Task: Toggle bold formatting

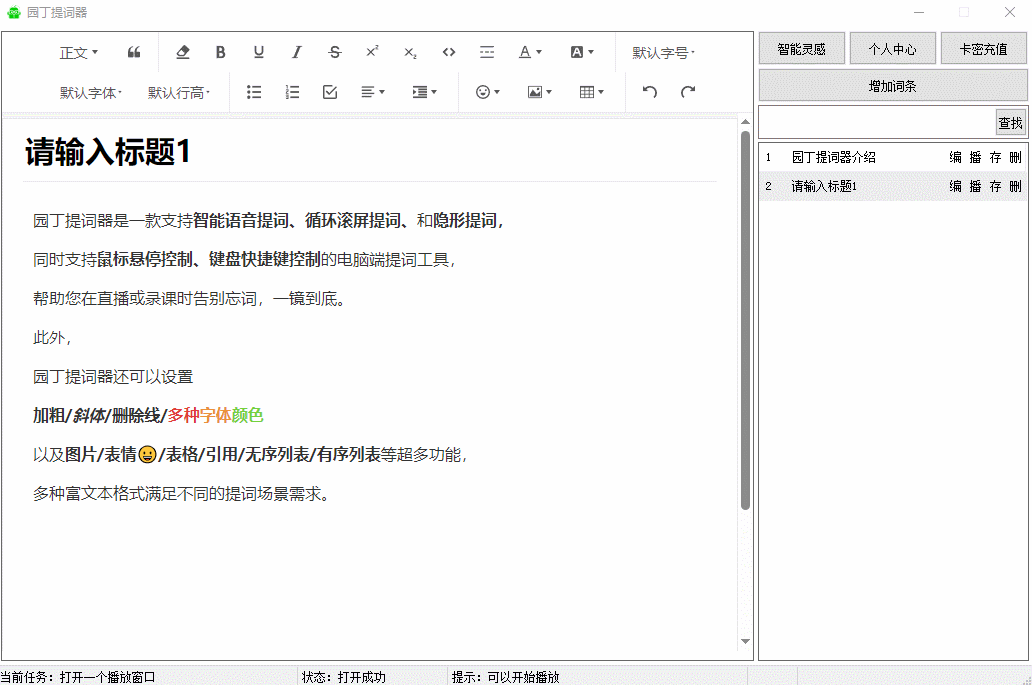Action: (x=221, y=52)
